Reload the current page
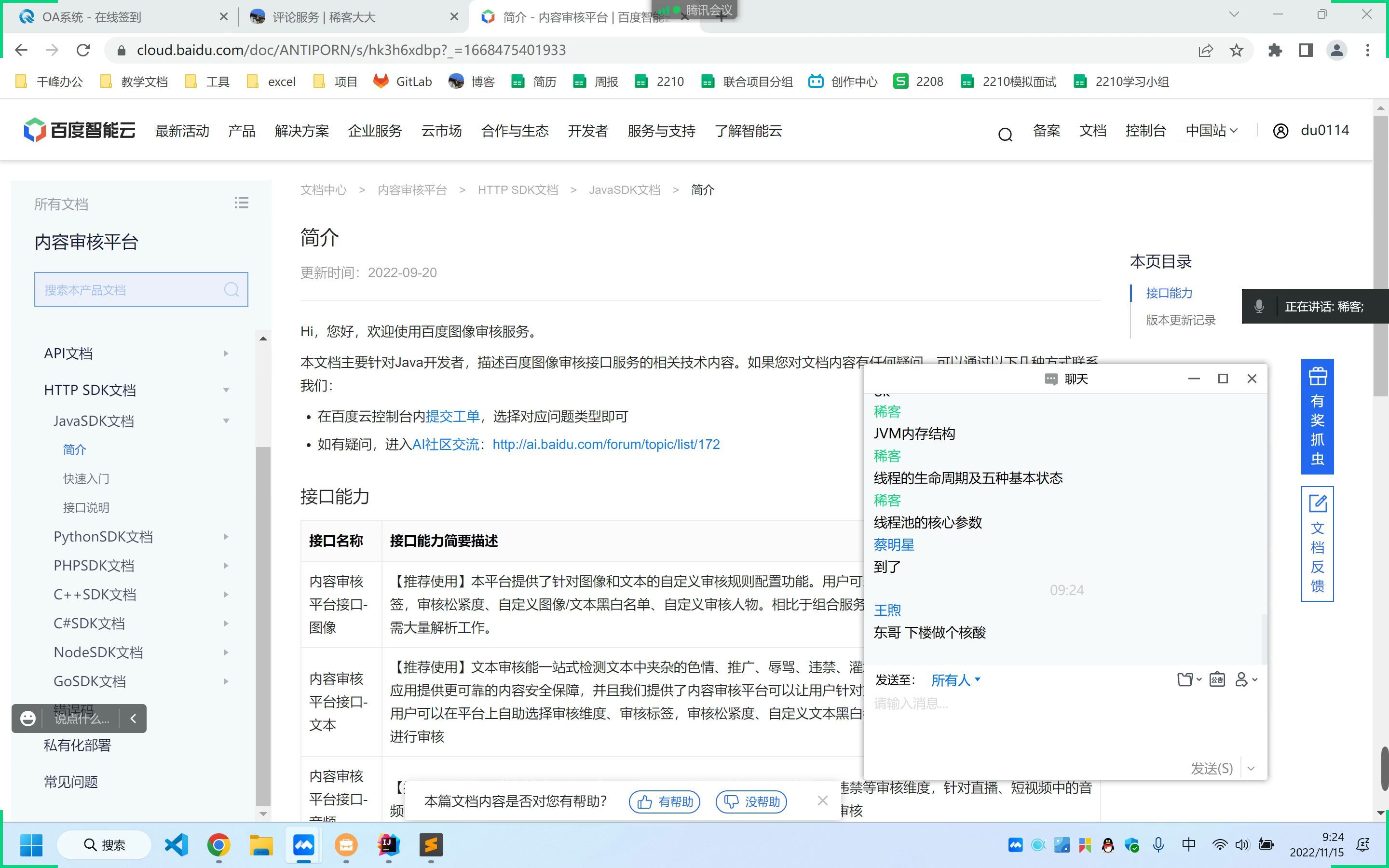Screen dimensions: 1389x868 click(83, 51)
